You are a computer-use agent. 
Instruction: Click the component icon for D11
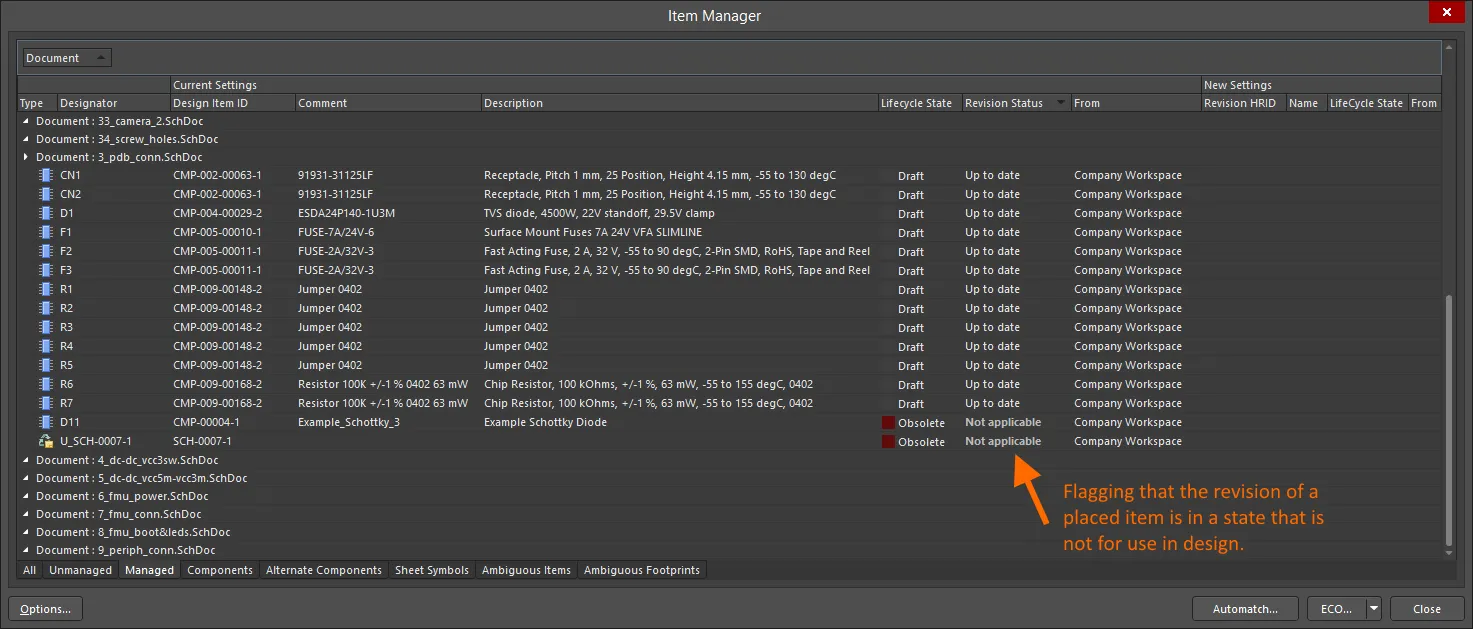click(45, 422)
